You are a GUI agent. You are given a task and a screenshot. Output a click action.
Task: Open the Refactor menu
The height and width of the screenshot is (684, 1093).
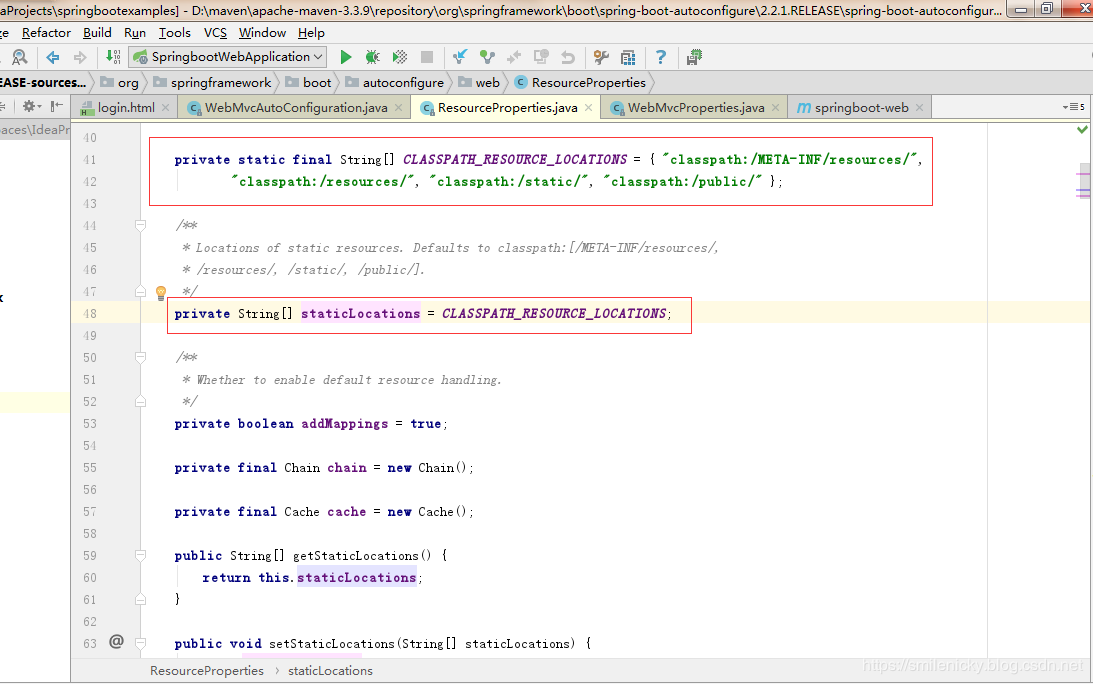[46, 33]
